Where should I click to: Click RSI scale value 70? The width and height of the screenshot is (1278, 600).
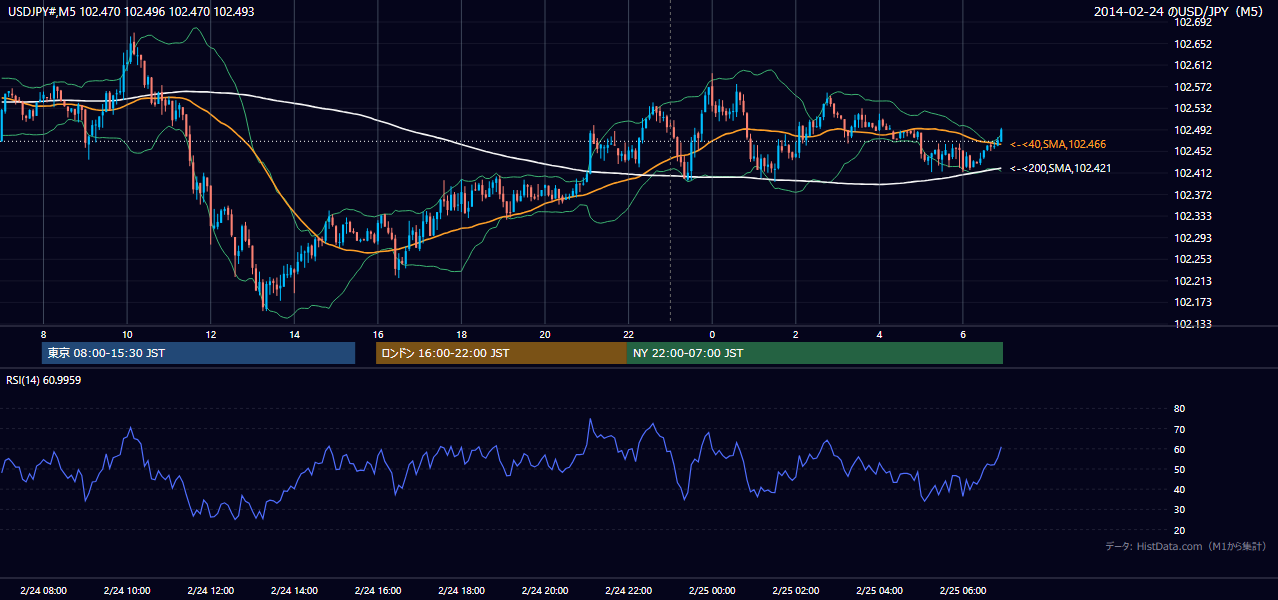pyautogui.click(x=1179, y=429)
